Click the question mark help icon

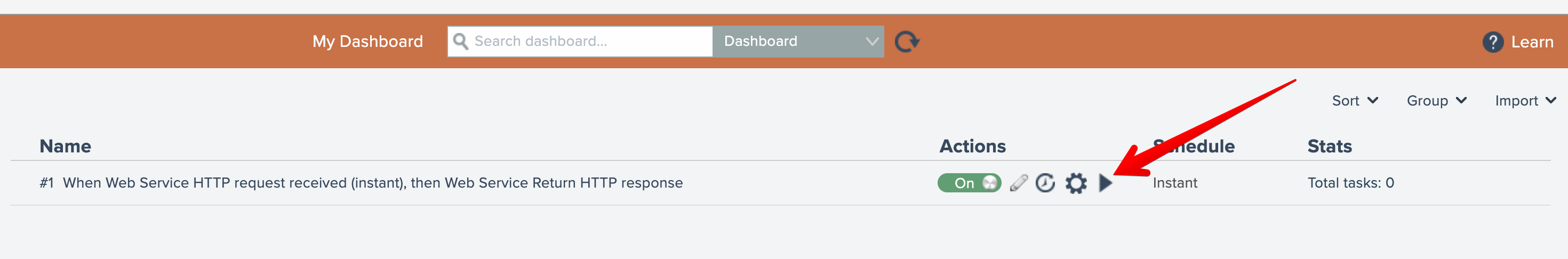(1492, 42)
